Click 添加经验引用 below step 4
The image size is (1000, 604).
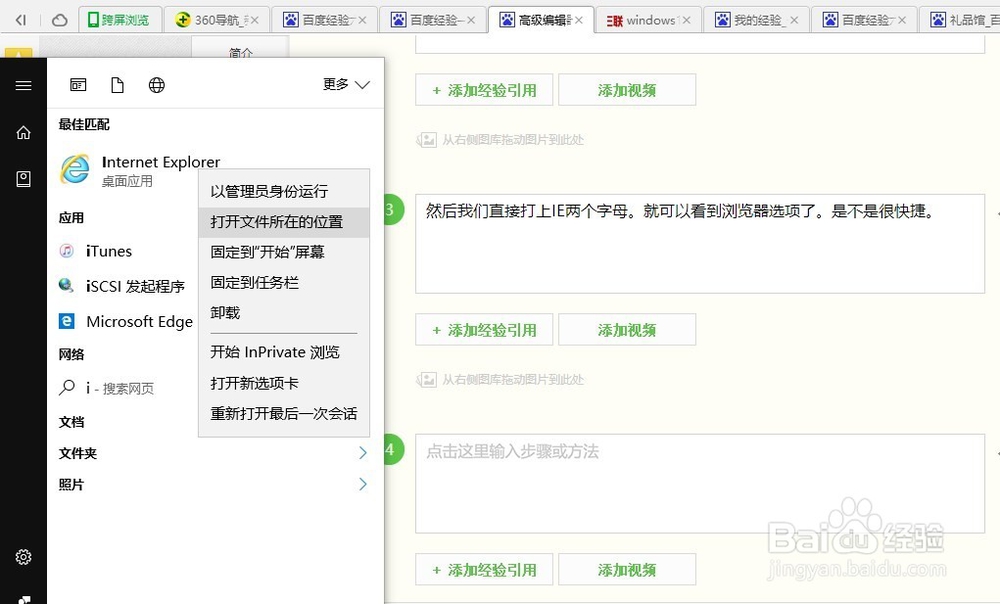point(484,570)
